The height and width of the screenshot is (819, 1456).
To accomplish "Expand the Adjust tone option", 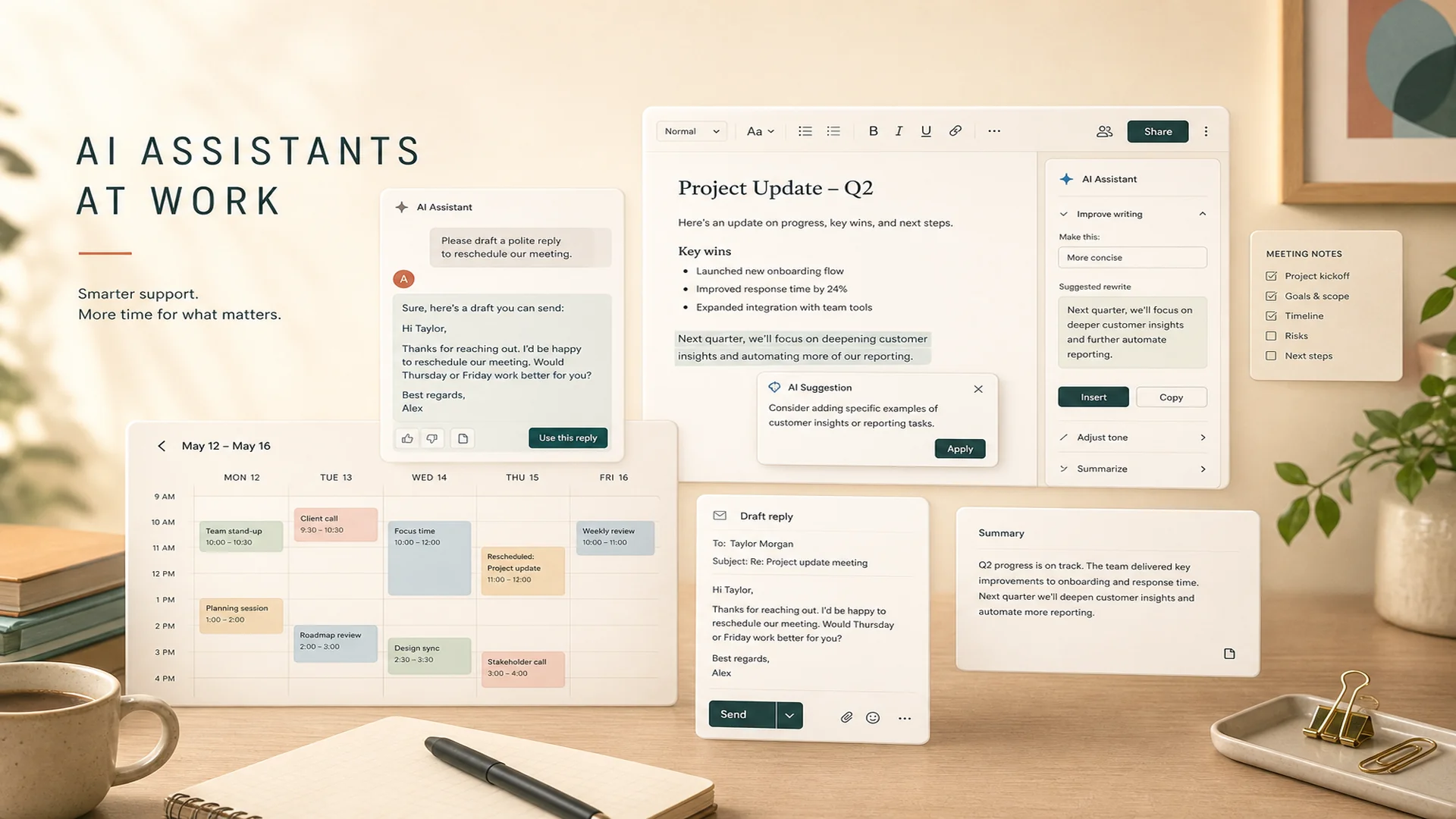I will (x=1203, y=438).
